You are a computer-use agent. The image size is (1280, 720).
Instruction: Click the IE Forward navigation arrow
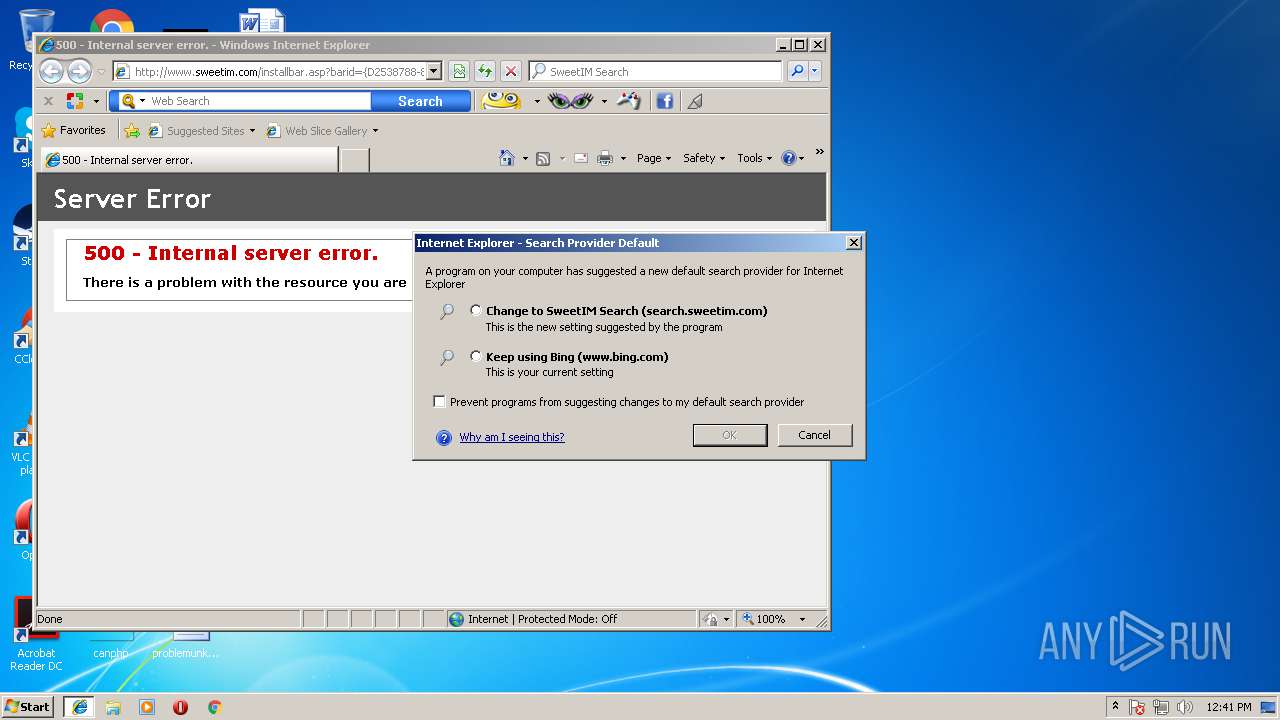79,71
